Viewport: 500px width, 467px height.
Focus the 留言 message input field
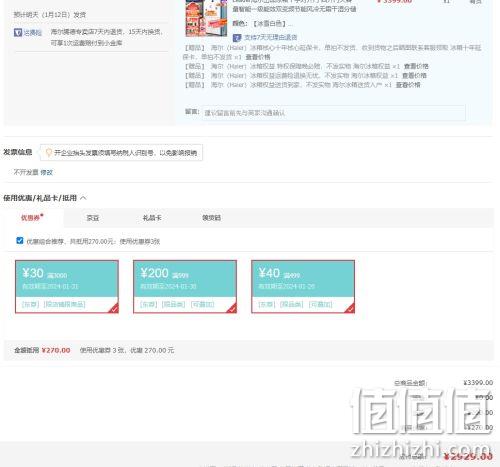pos(334,113)
